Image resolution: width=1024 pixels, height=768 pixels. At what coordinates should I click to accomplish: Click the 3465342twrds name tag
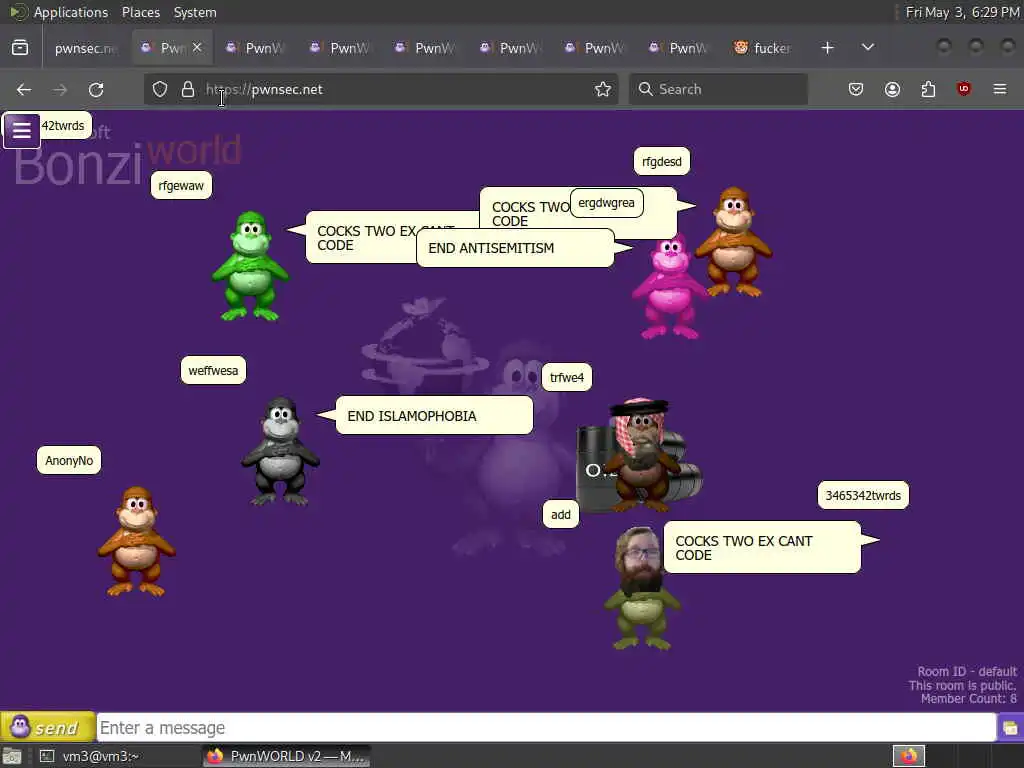click(x=863, y=495)
